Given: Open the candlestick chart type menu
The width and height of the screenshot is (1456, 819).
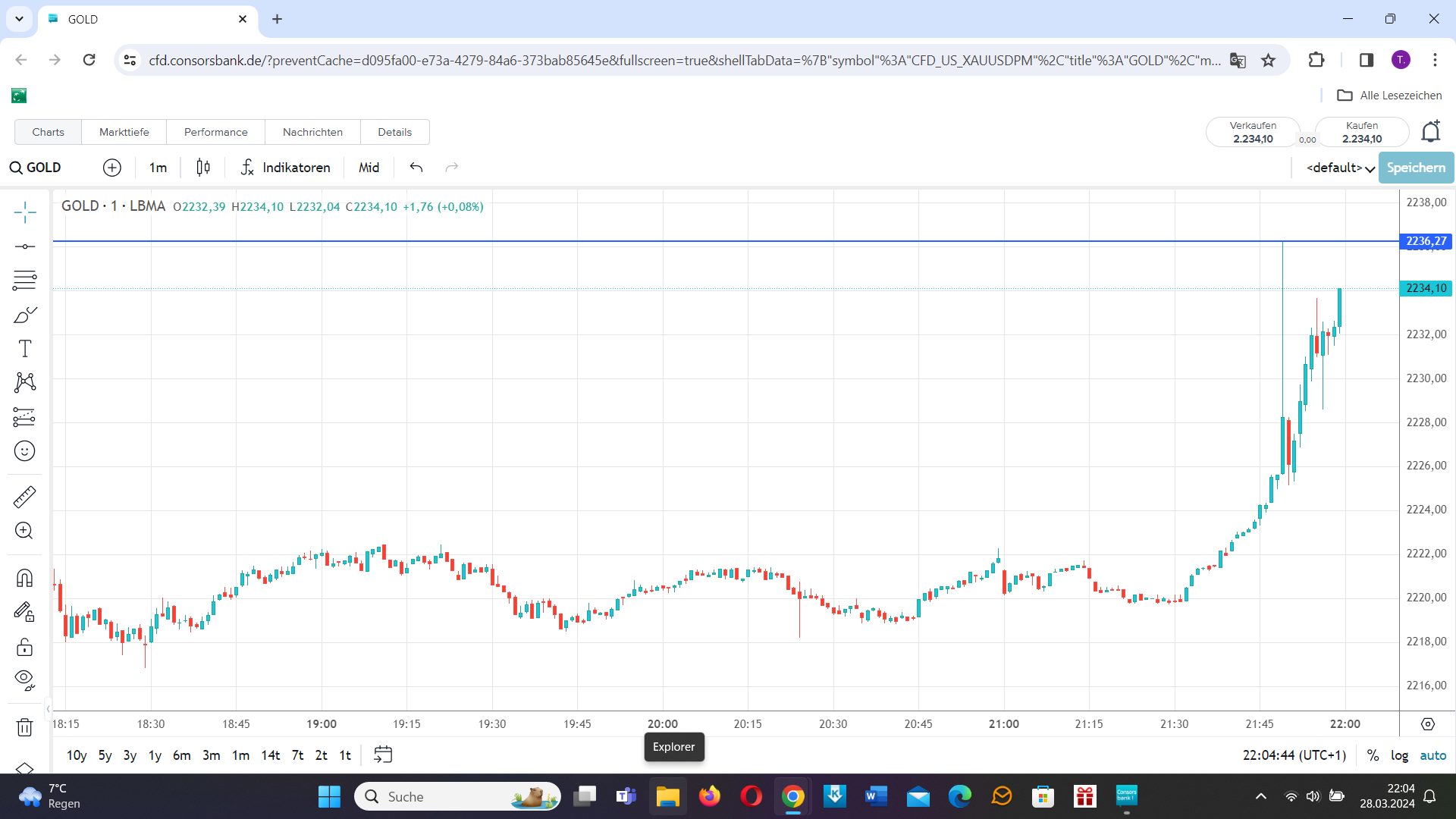Looking at the screenshot, I should pyautogui.click(x=203, y=168).
